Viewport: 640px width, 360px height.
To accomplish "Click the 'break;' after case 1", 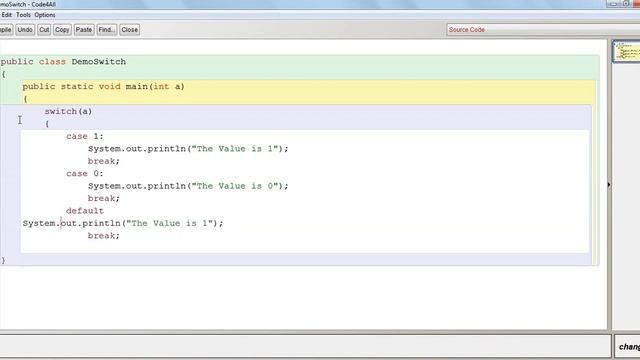I will tap(104, 161).
